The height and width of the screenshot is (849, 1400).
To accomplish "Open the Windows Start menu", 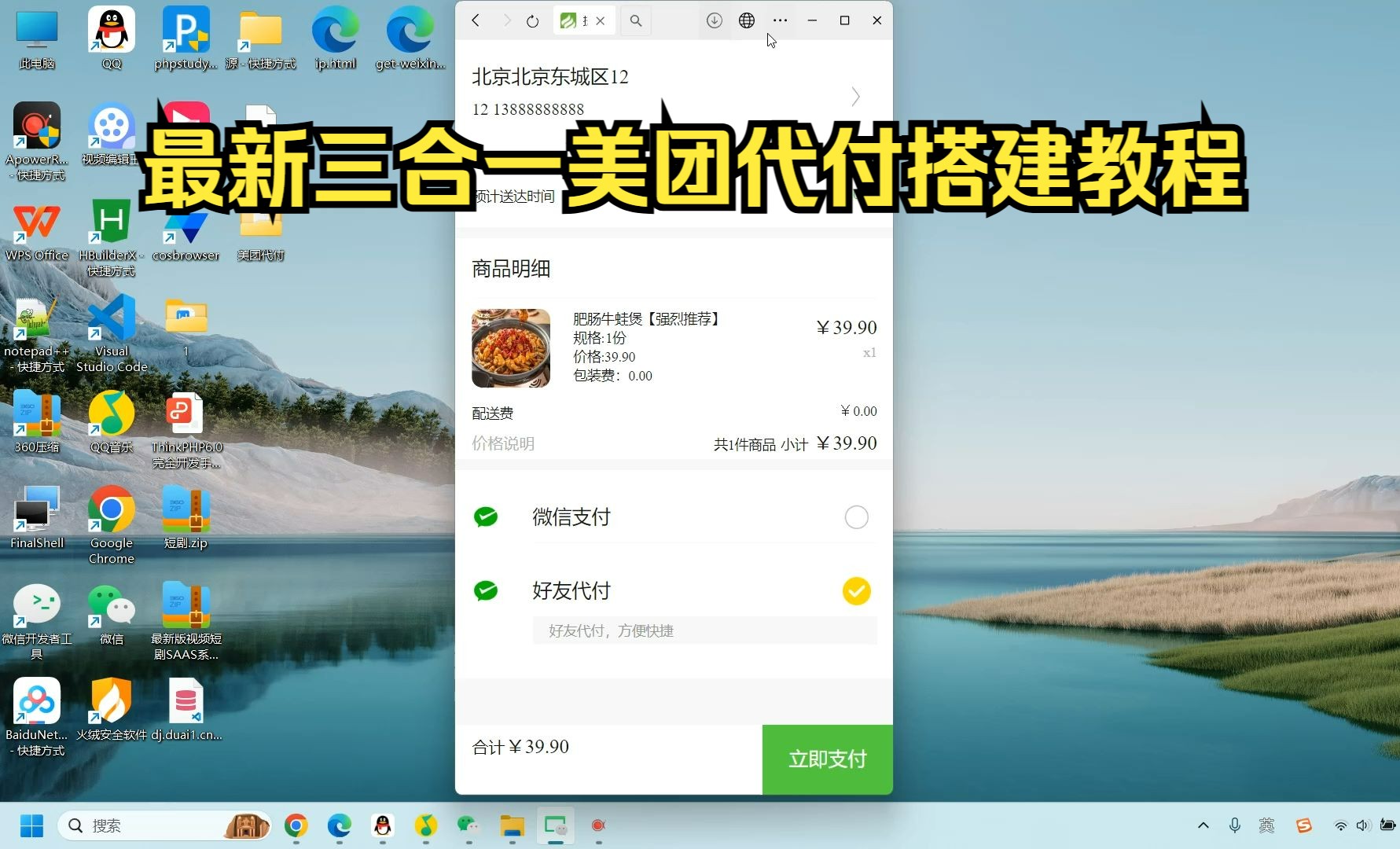I will pyautogui.click(x=31, y=825).
